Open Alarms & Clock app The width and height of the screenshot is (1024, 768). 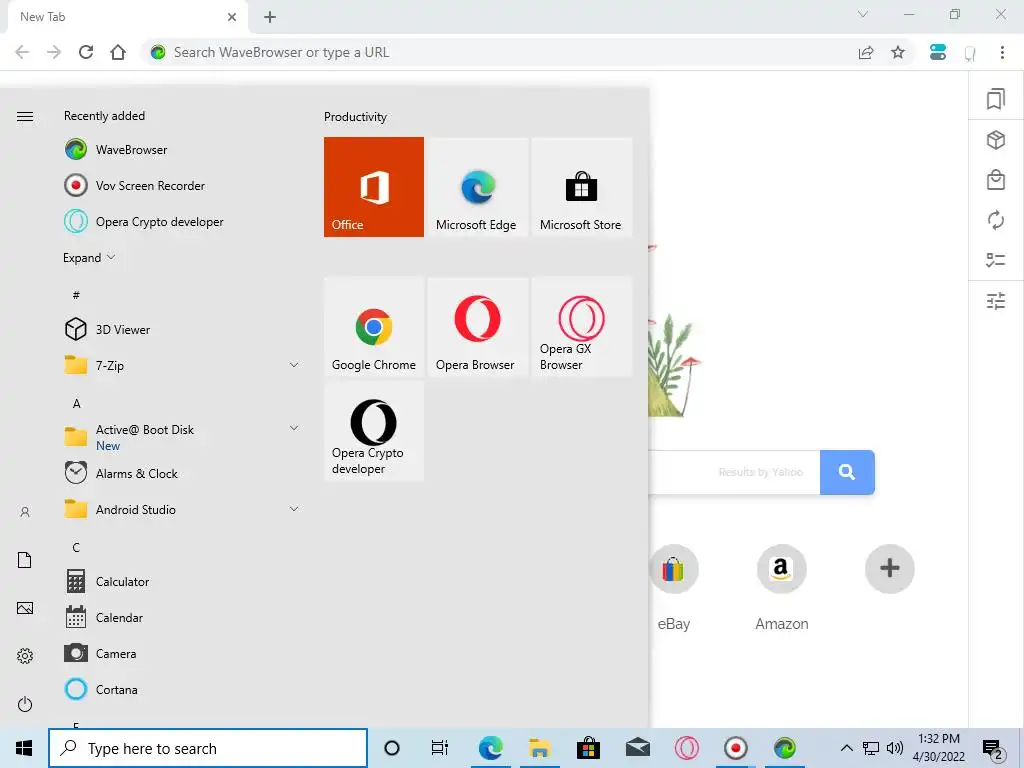[181, 473]
